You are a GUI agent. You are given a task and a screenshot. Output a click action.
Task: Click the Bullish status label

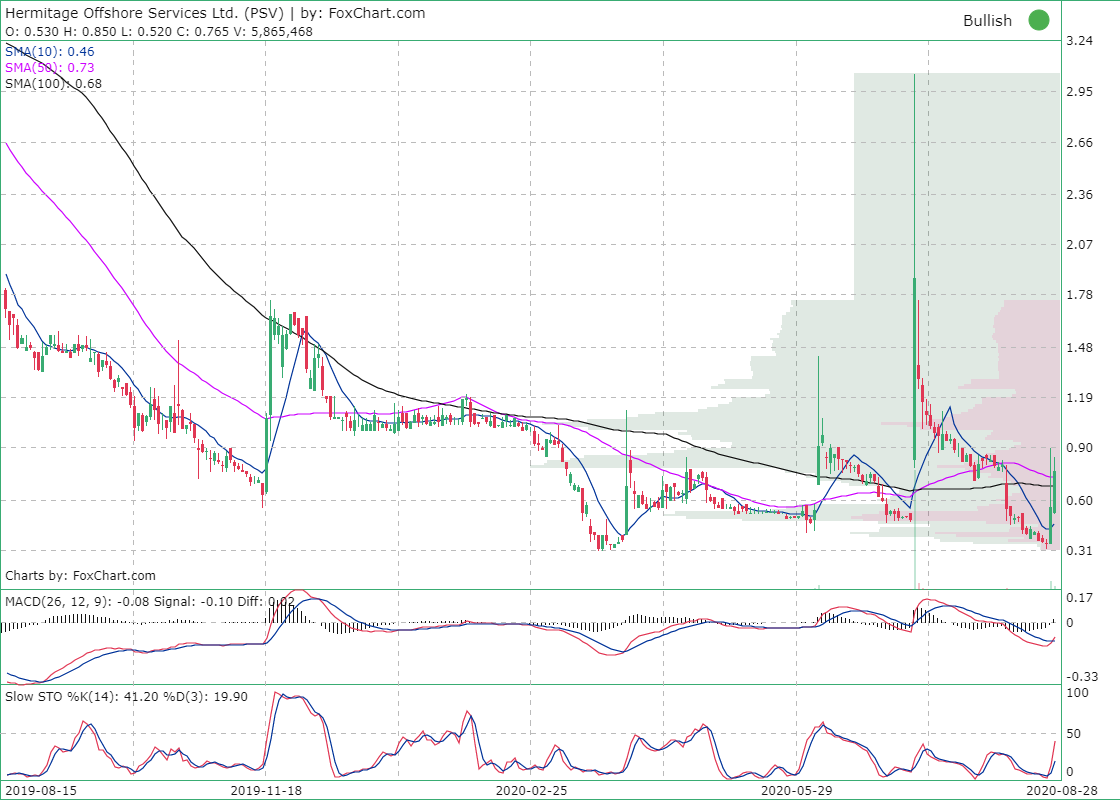point(987,21)
